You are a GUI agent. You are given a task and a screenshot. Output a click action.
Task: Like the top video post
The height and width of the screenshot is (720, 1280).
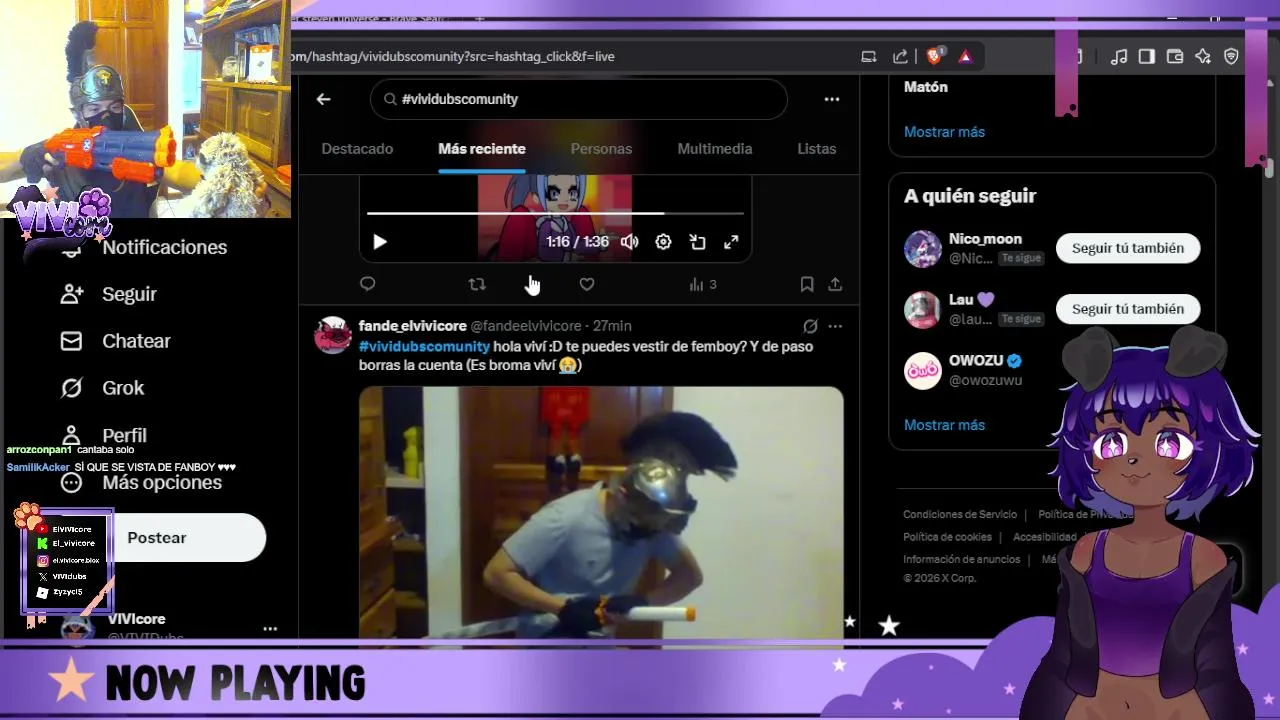(587, 284)
